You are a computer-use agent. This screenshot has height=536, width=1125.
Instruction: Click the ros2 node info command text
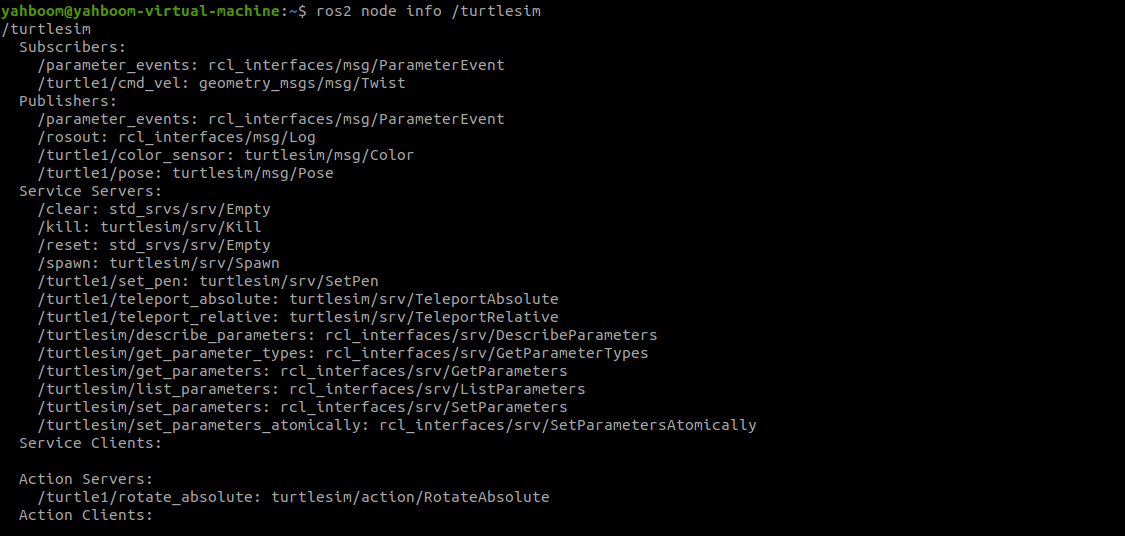[428, 11]
